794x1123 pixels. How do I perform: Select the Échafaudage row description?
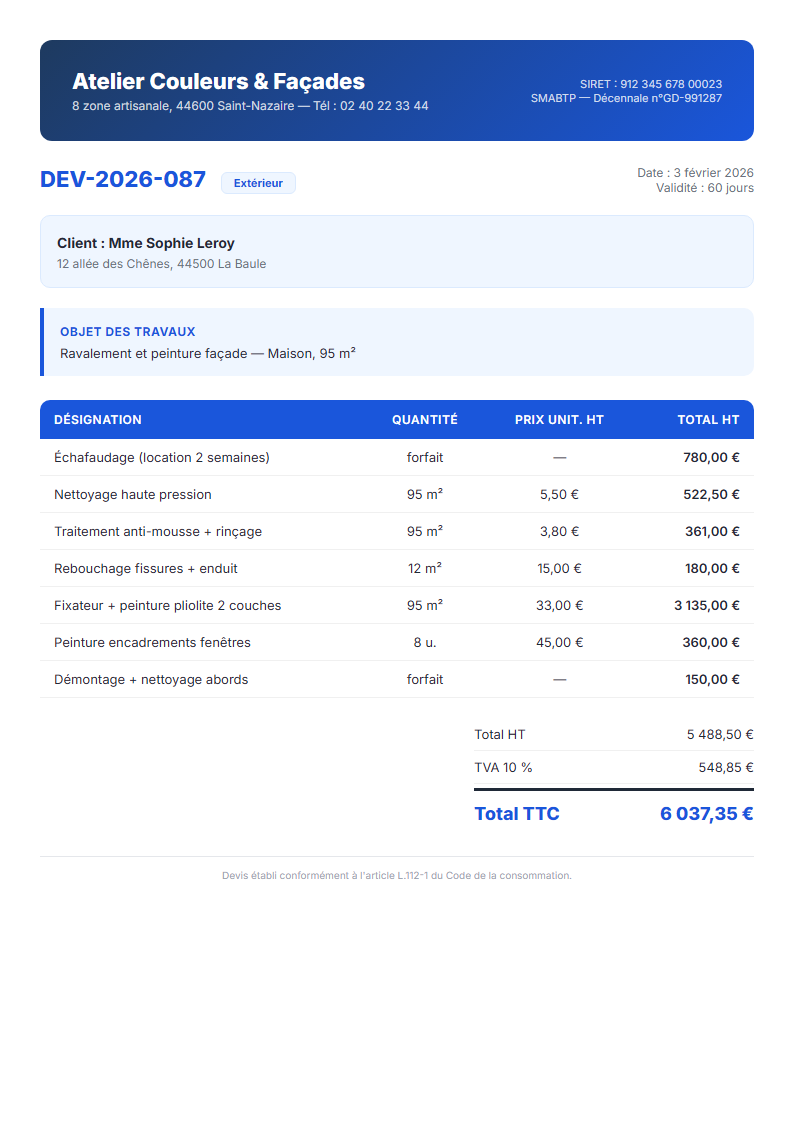161,457
